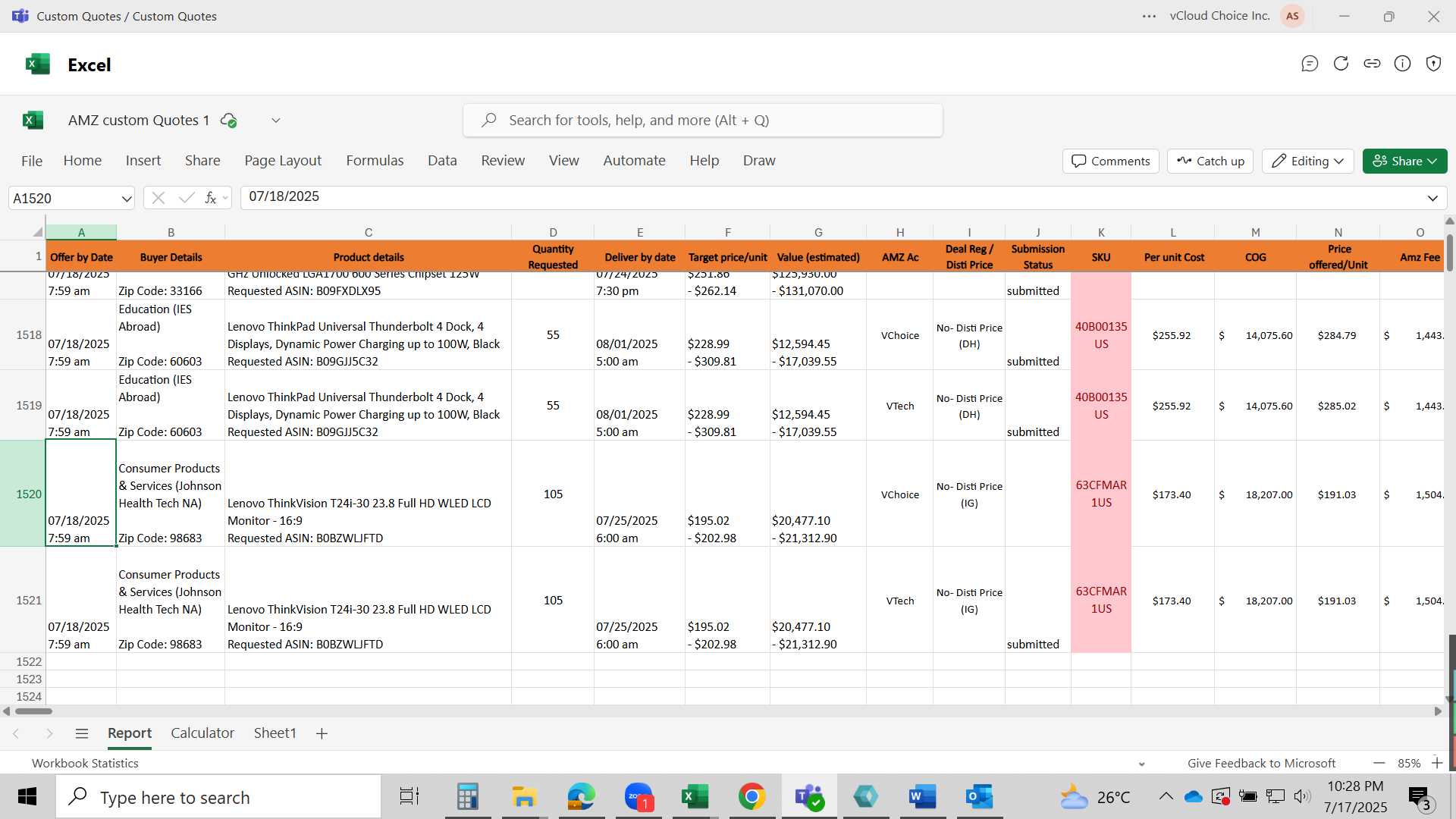Click the horizontal scrollbar thumb

tap(33, 711)
